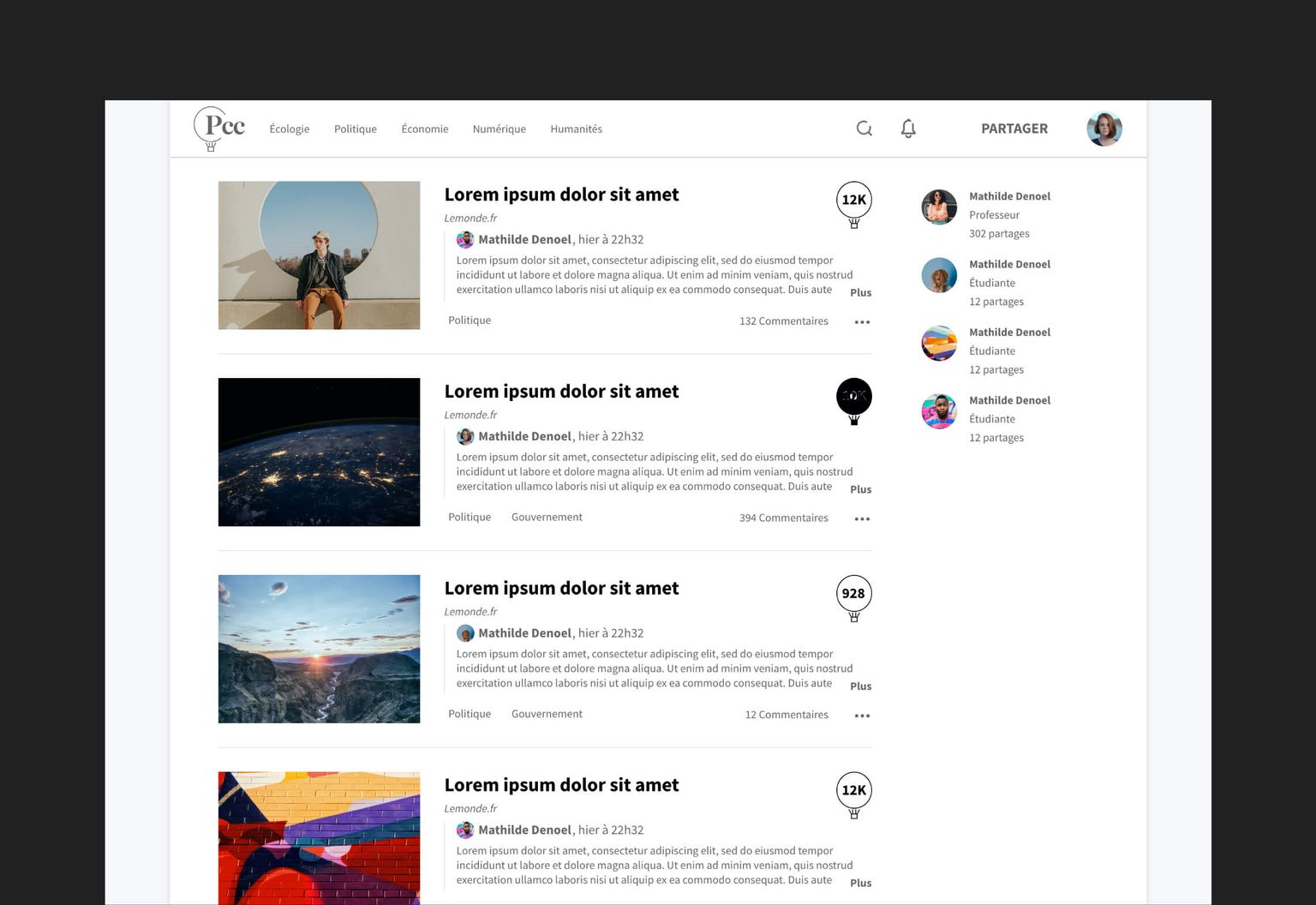Click the Lemonde.fr source under the third article title
Screen dimensions: 1316x905
pyautogui.click(x=470, y=612)
